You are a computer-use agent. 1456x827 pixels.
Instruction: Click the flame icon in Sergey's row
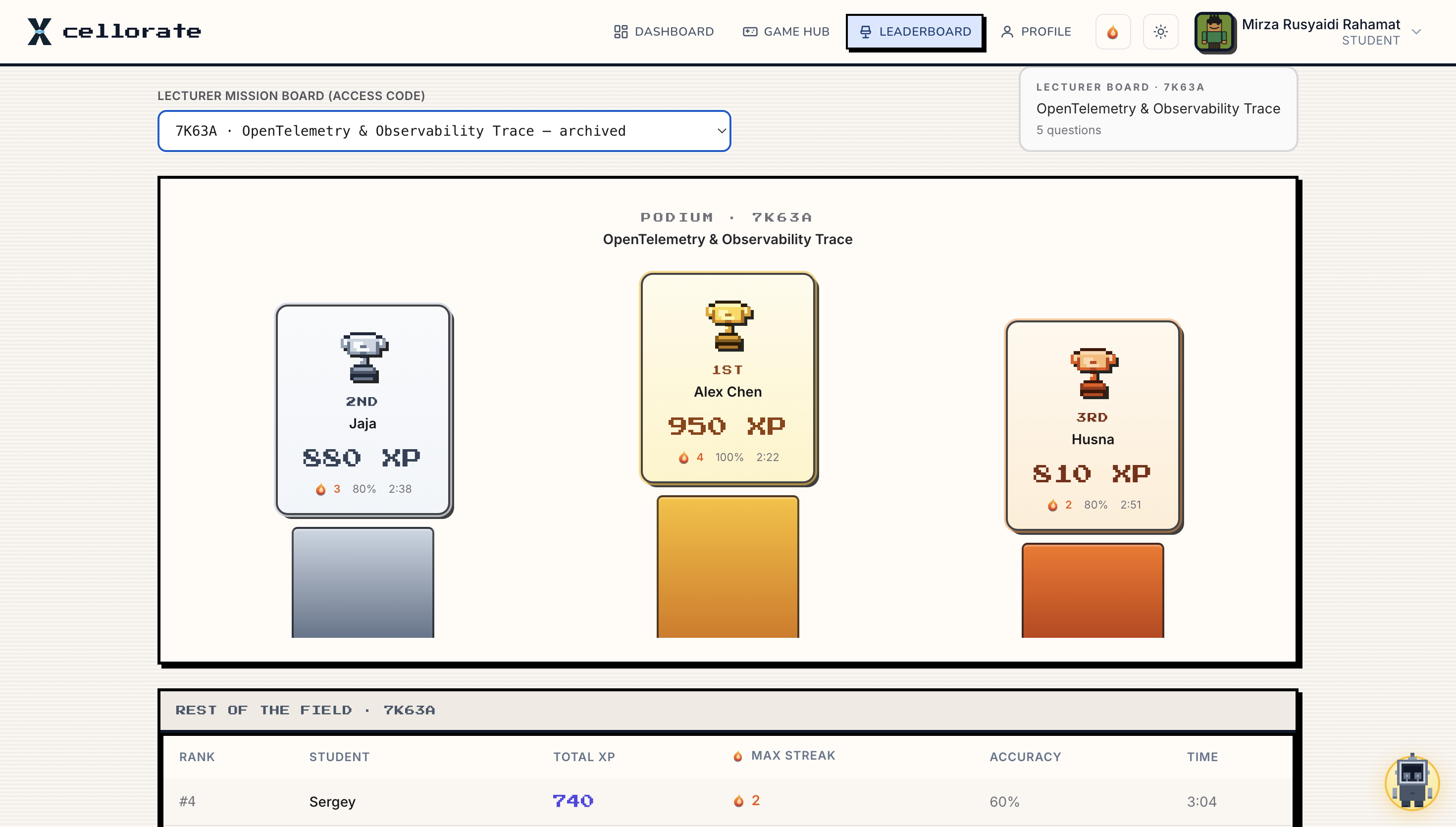pyautogui.click(x=738, y=801)
